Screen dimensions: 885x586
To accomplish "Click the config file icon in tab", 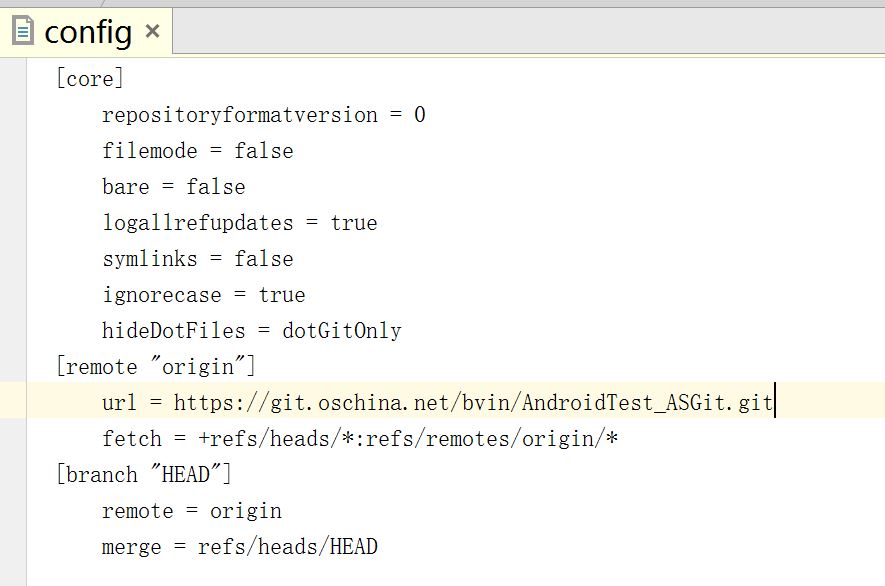I will (23, 31).
